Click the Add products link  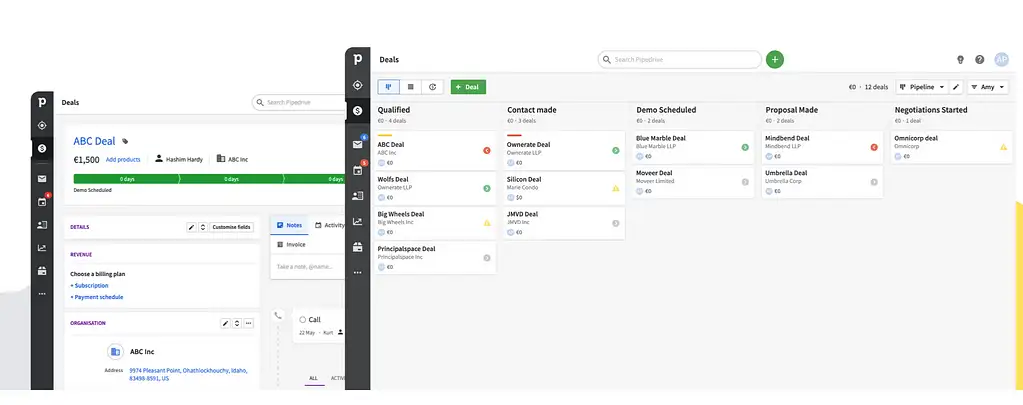point(123,159)
